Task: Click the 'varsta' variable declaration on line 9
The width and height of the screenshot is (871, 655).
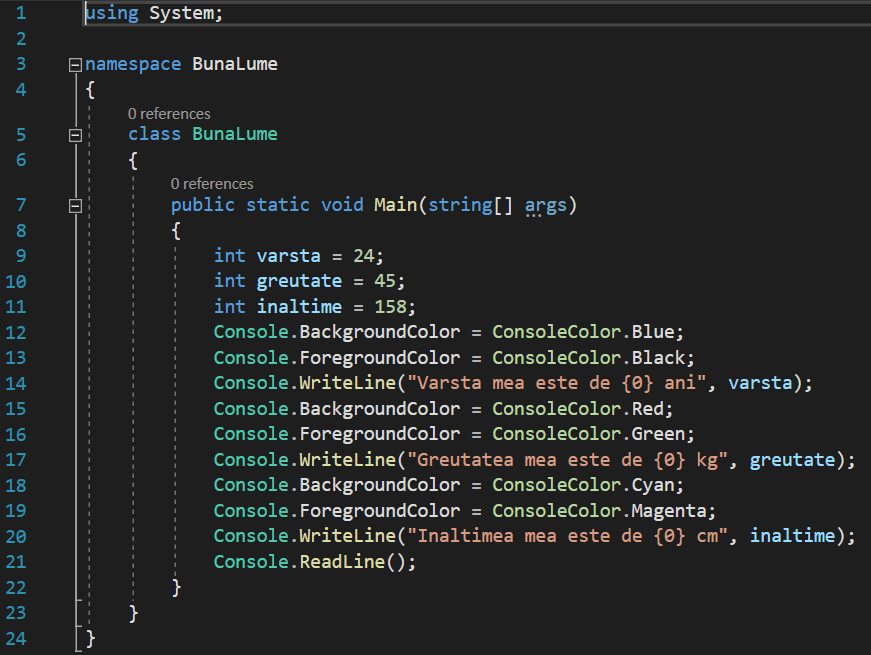Action: tap(288, 256)
